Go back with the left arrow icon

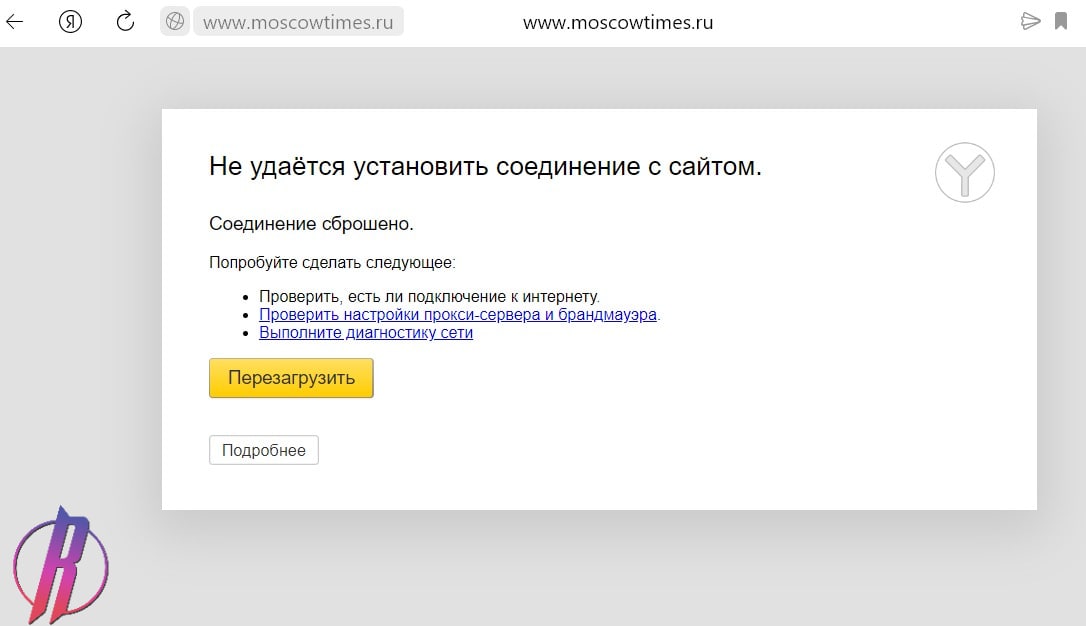[x=15, y=21]
